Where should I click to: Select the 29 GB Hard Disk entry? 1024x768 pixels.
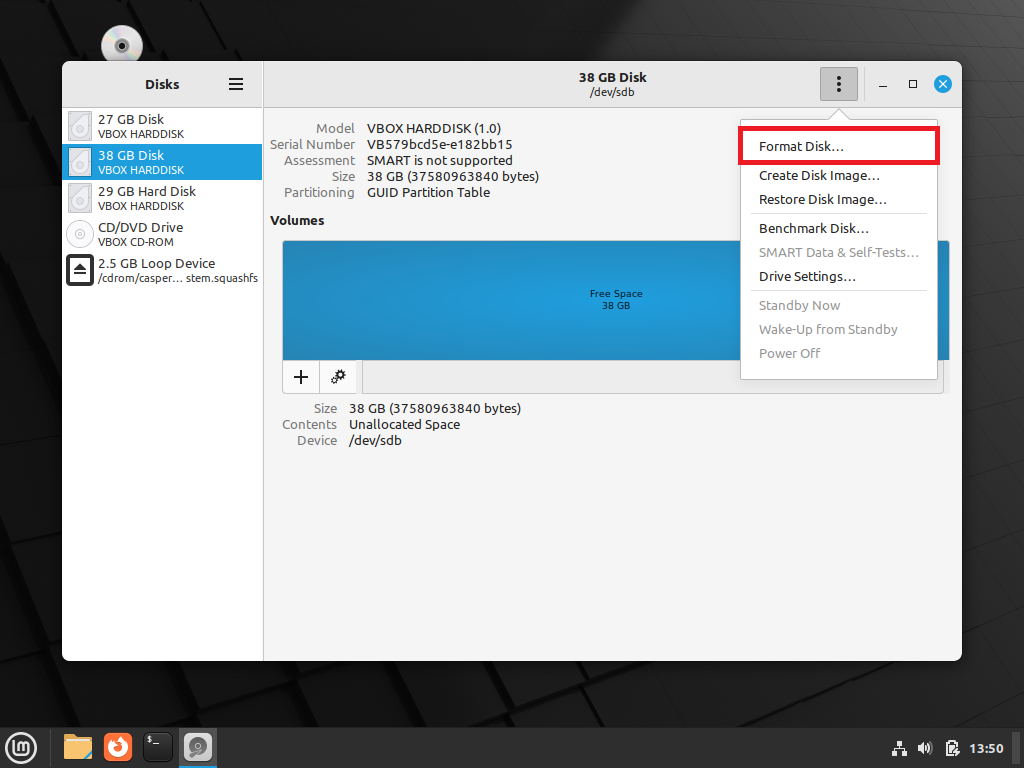pyautogui.click(x=162, y=198)
